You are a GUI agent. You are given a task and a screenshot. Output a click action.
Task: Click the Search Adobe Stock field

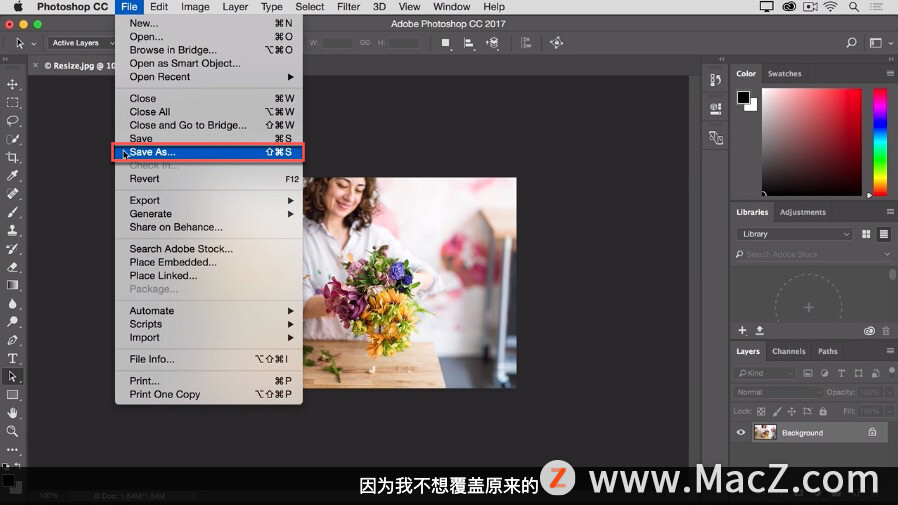[x=813, y=254]
